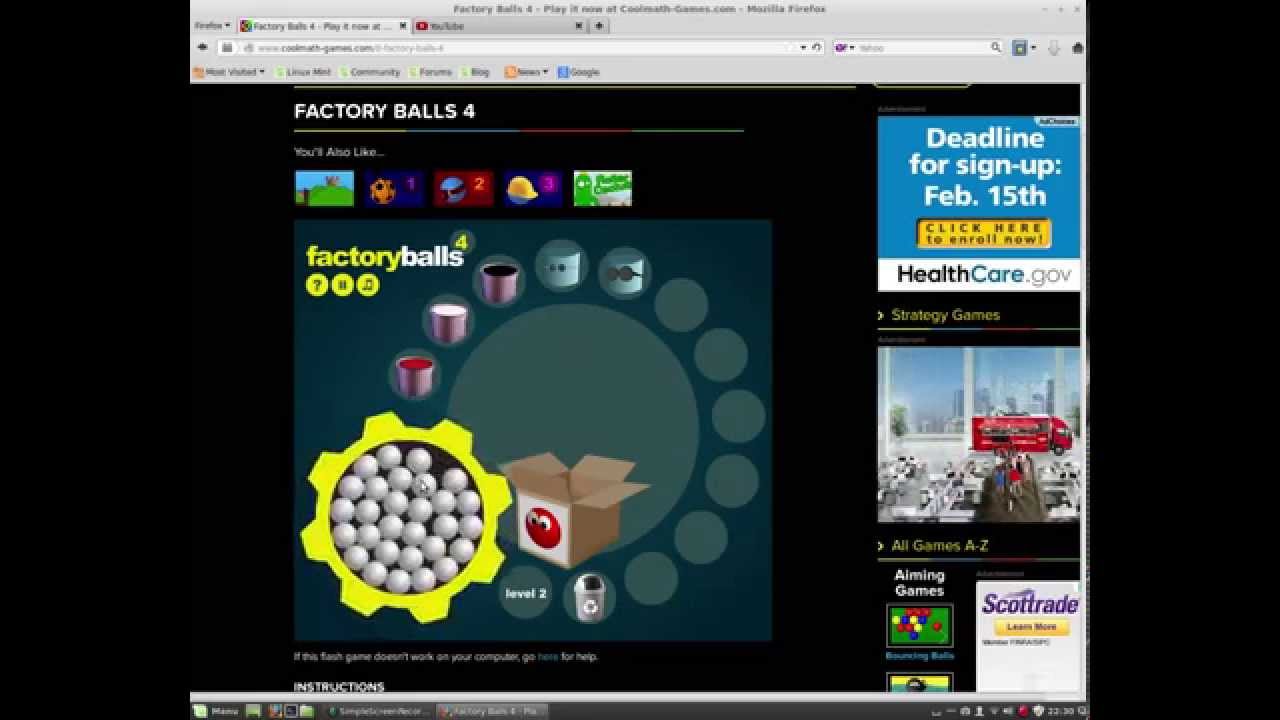
Task: Click the city skyline truck advertisement
Action: pyautogui.click(x=979, y=434)
